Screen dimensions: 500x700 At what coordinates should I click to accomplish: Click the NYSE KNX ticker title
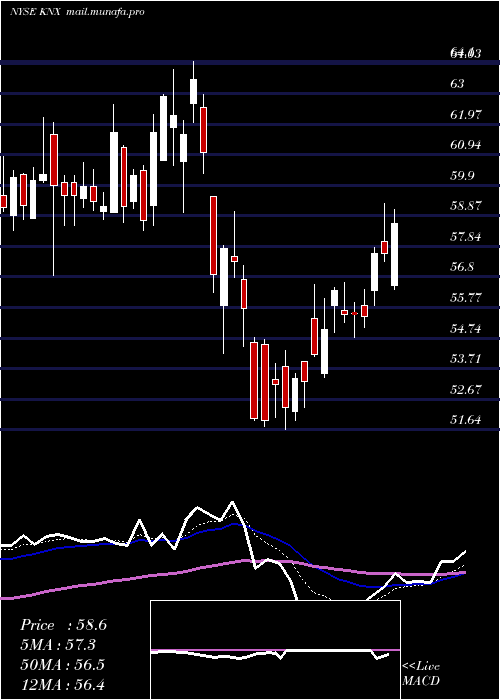pyautogui.click(x=37, y=12)
